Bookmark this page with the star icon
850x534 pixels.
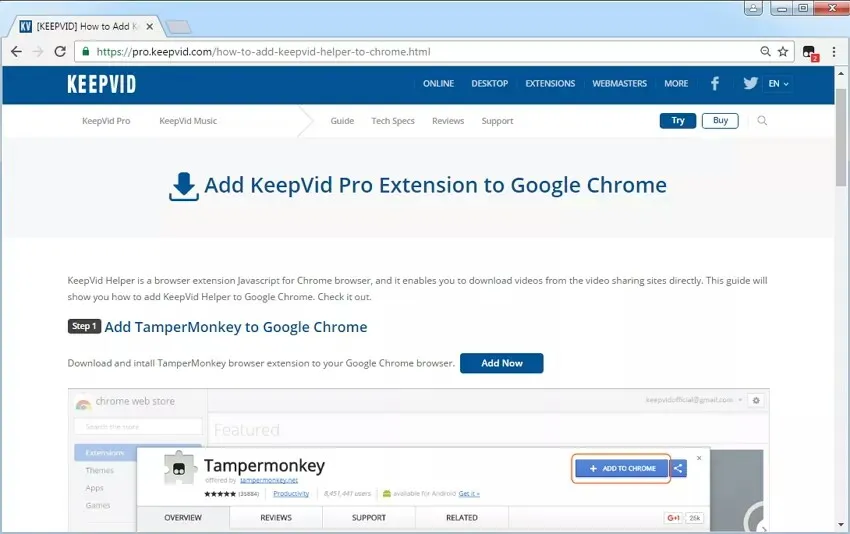[x=783, y=52]
